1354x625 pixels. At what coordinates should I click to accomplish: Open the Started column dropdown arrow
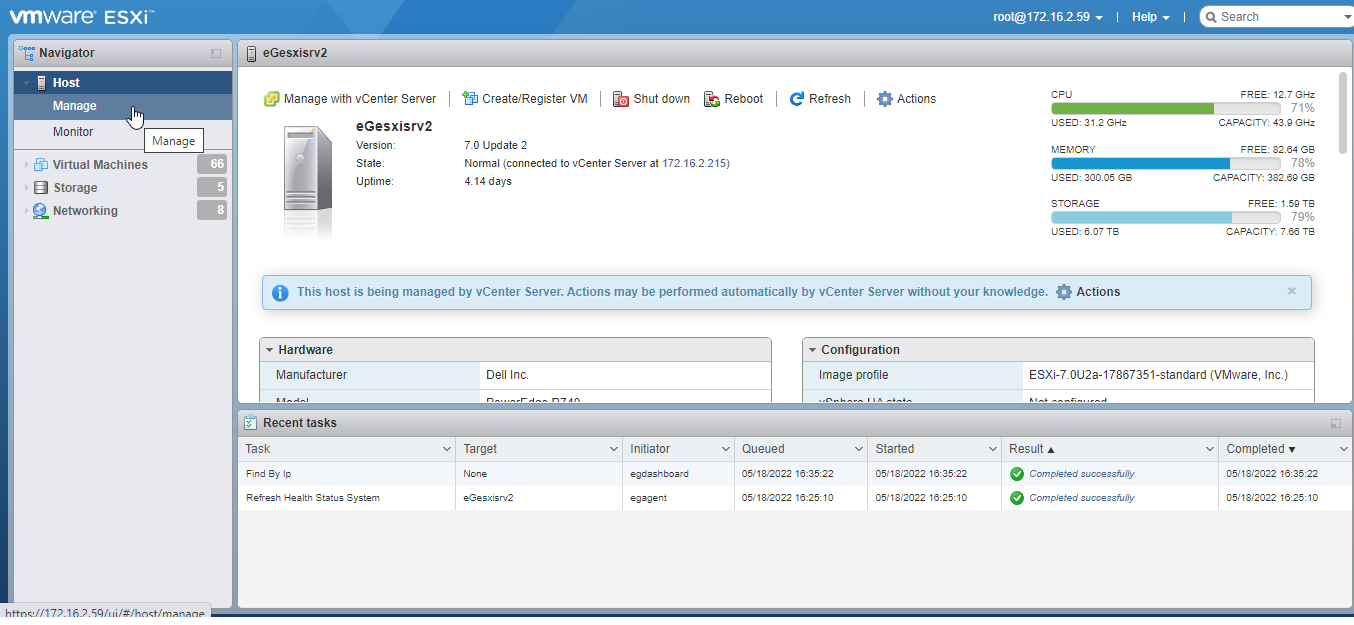992,449
